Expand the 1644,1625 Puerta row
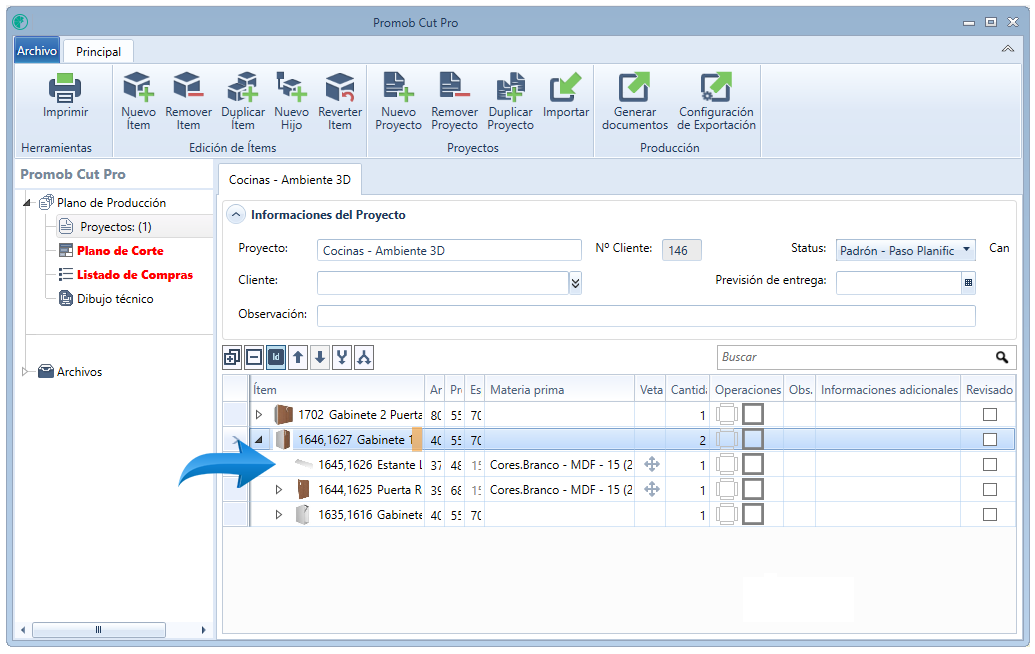Viewport: 1035px width, 654px height. pyautogui.click(x=279, y=490)
